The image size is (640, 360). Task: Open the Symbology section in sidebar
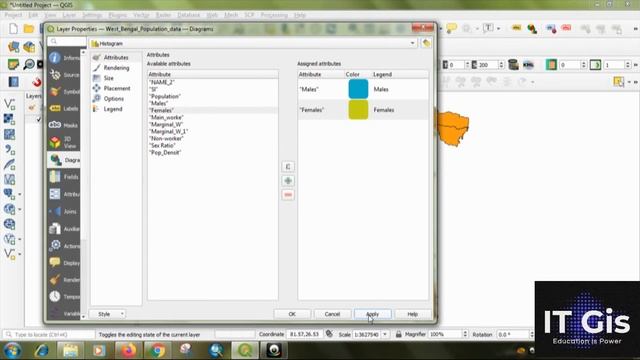(x=64, y=92)
